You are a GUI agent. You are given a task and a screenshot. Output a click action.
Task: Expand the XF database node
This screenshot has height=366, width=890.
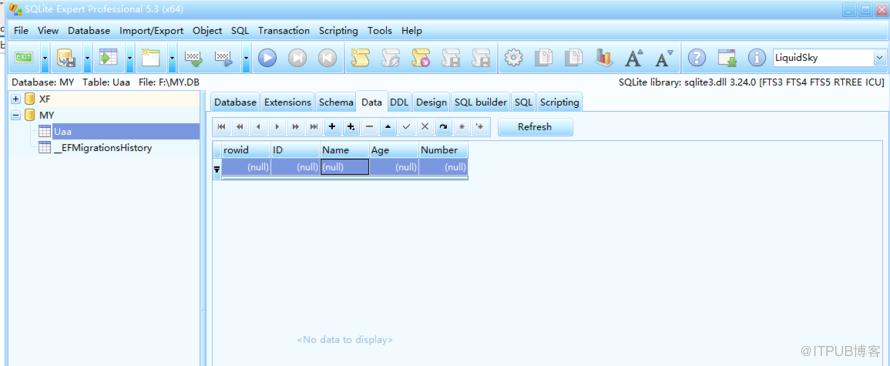[16, 99]
